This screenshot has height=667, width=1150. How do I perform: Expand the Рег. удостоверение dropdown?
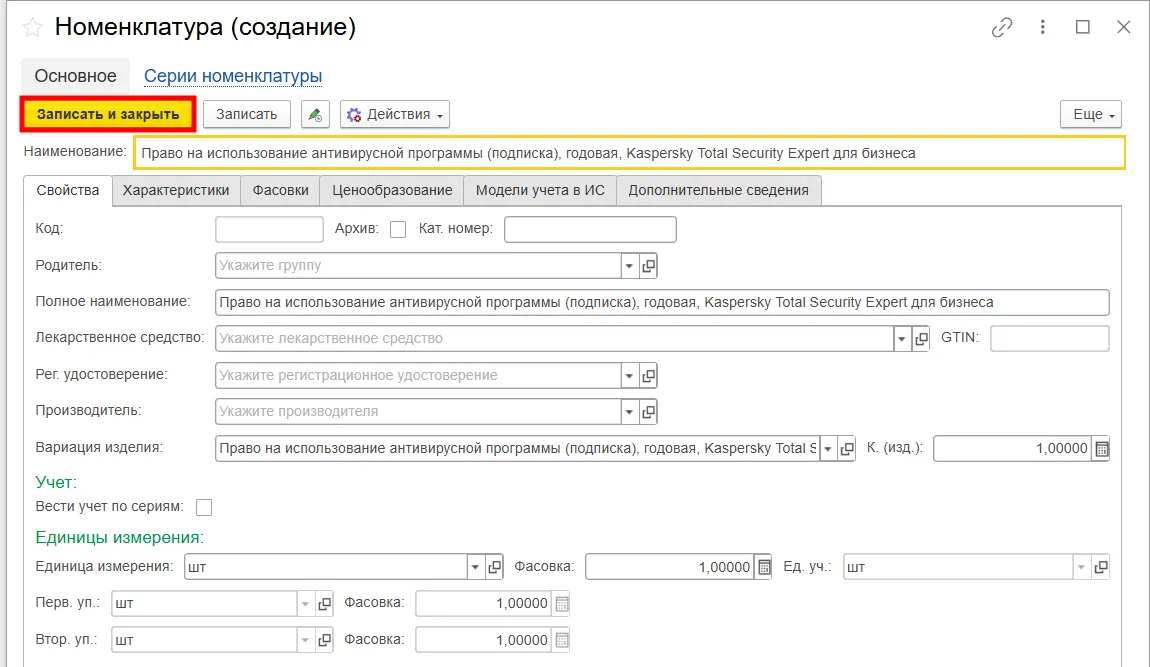[x=629, y=375]
